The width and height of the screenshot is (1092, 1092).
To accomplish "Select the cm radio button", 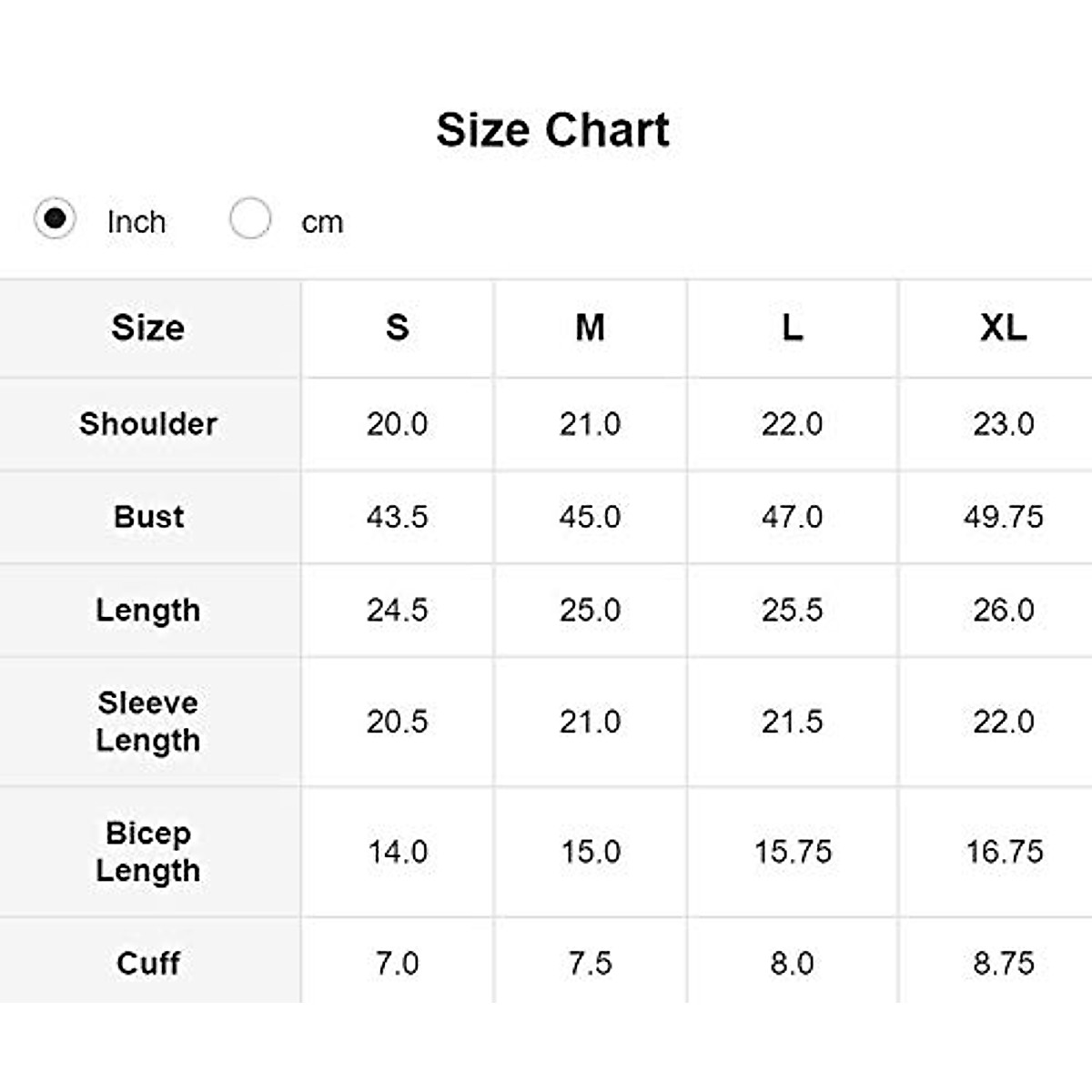I will pos(249,219).
